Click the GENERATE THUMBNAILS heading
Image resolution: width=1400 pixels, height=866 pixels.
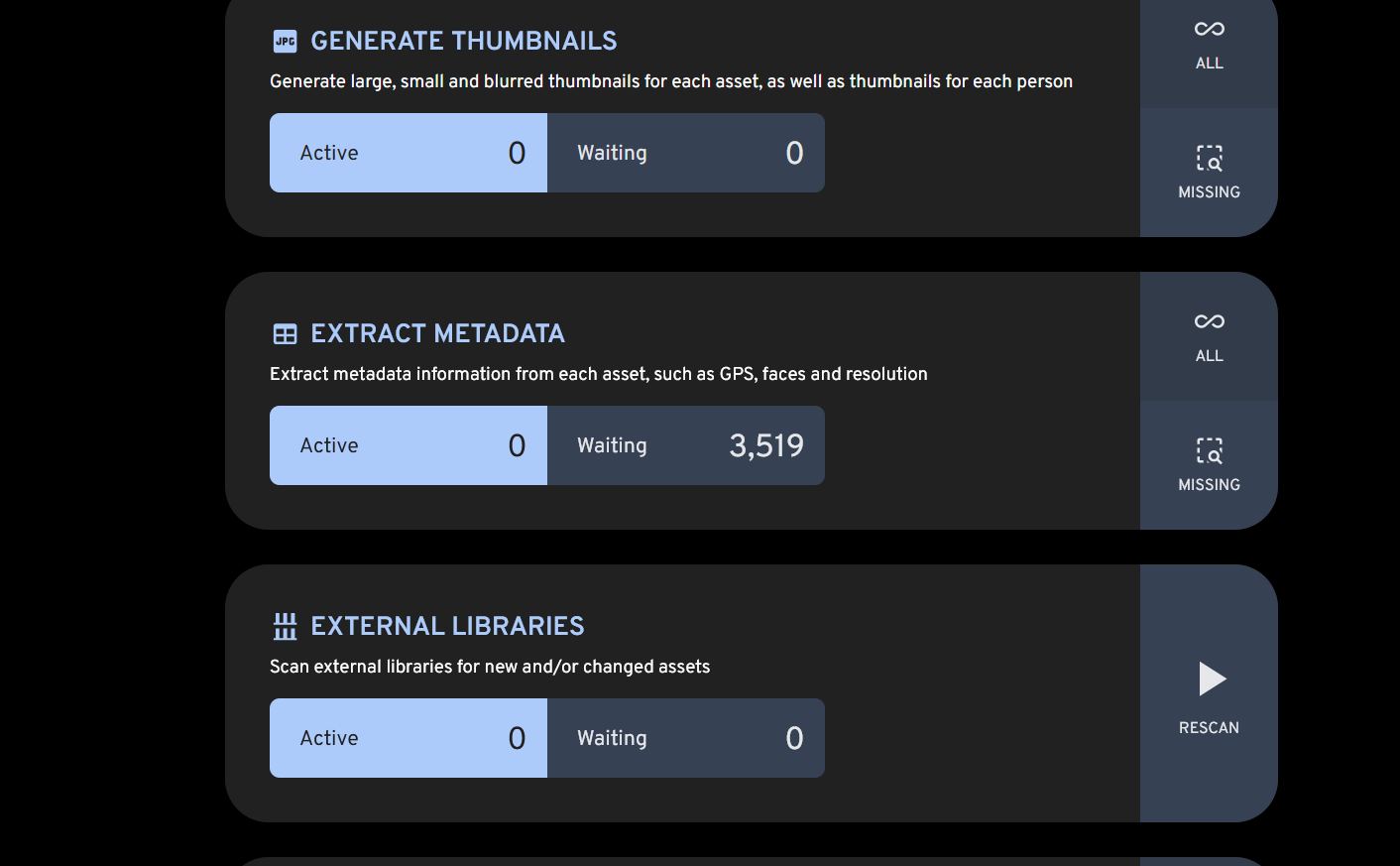(x=463, y=41)
